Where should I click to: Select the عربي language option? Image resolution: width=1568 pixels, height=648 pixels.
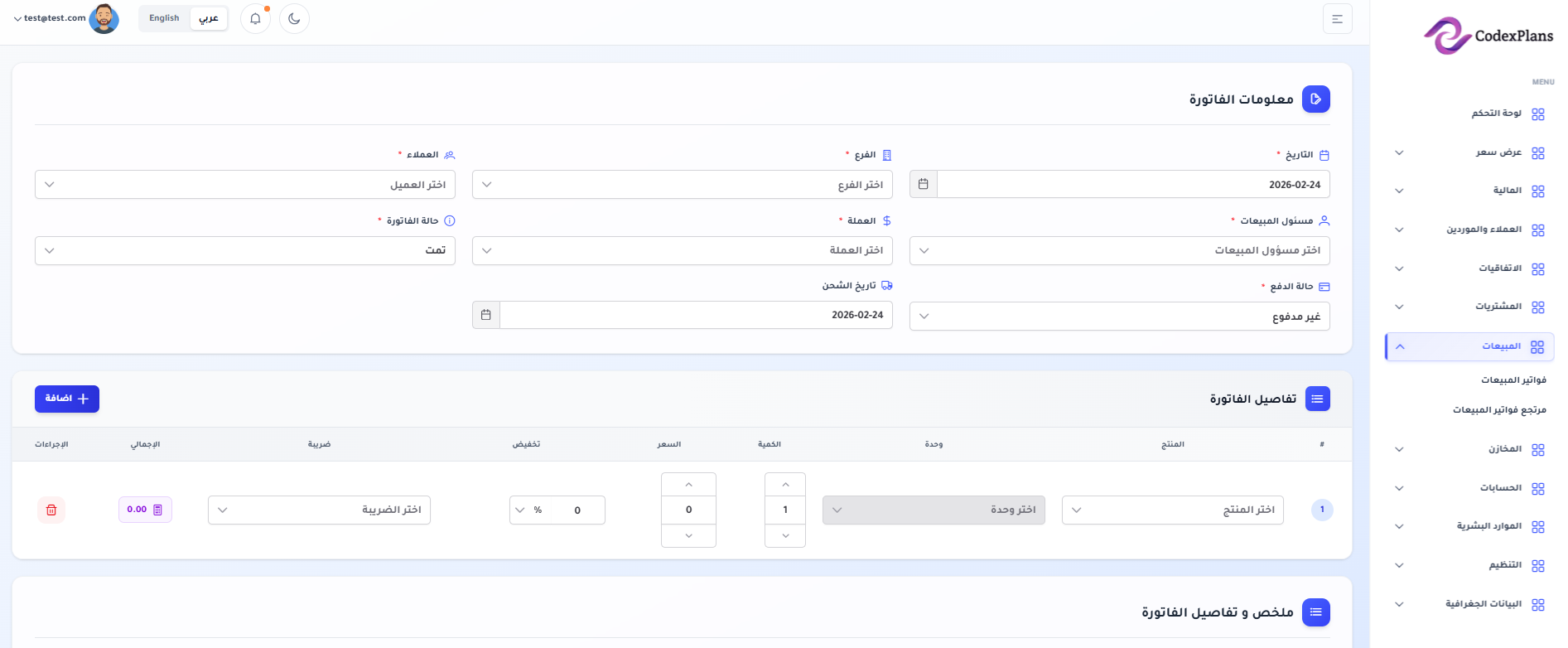point(209,18)
